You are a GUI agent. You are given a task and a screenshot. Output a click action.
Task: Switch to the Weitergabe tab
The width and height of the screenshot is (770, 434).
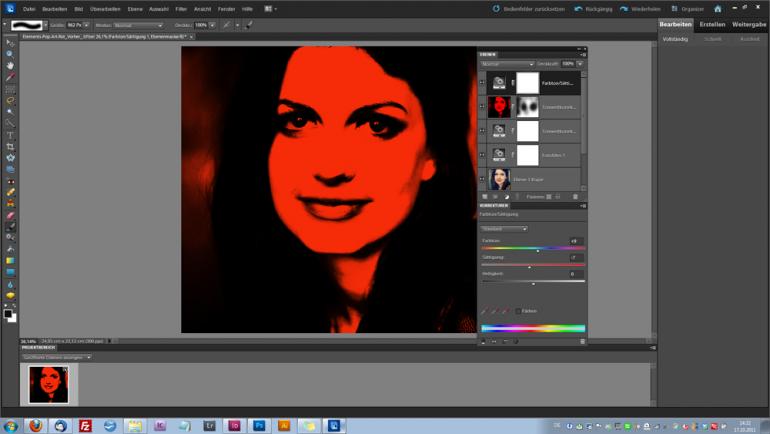point(749,24)
